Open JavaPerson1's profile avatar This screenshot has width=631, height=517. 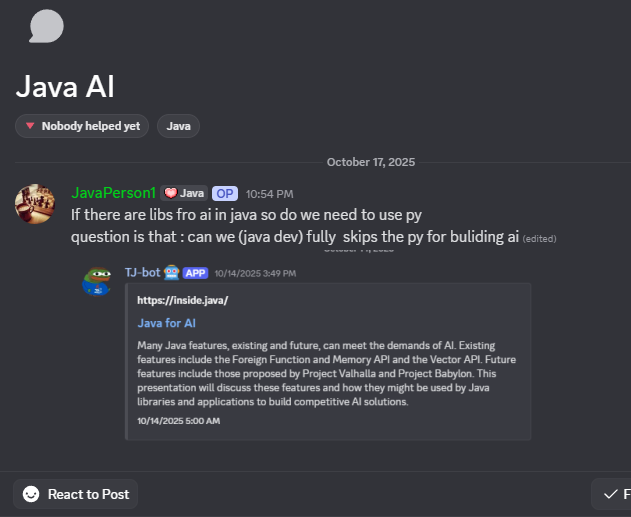click(x=34, y=203)
